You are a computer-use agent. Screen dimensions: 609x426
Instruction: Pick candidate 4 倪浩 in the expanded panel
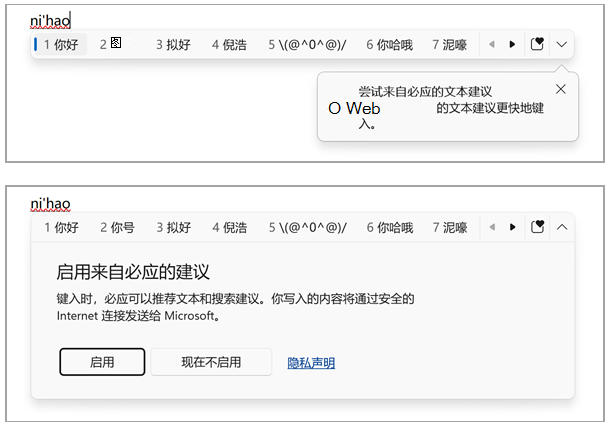pos(229,227)
